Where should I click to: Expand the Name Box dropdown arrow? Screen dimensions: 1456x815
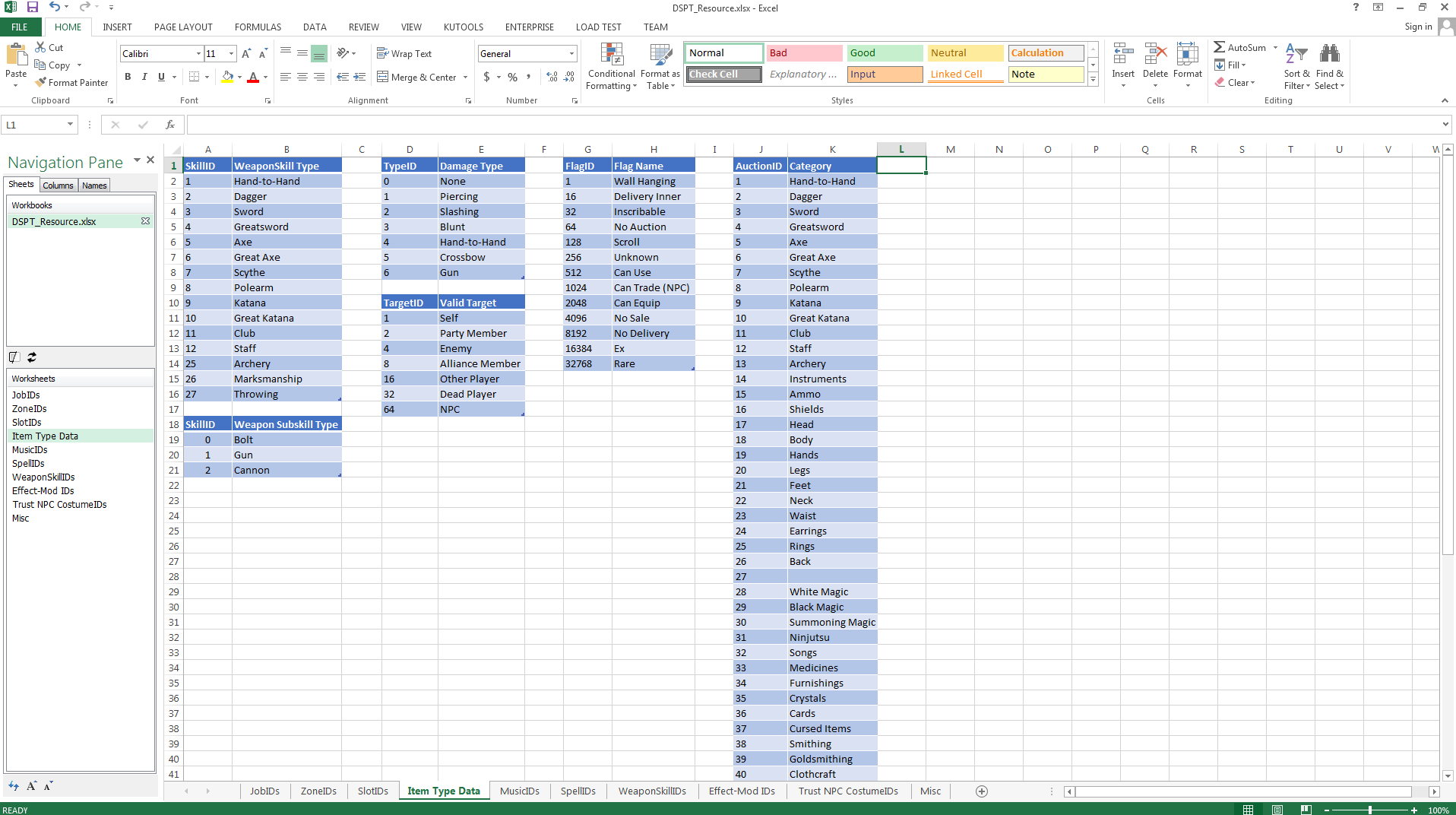click(x=70, y=125)
